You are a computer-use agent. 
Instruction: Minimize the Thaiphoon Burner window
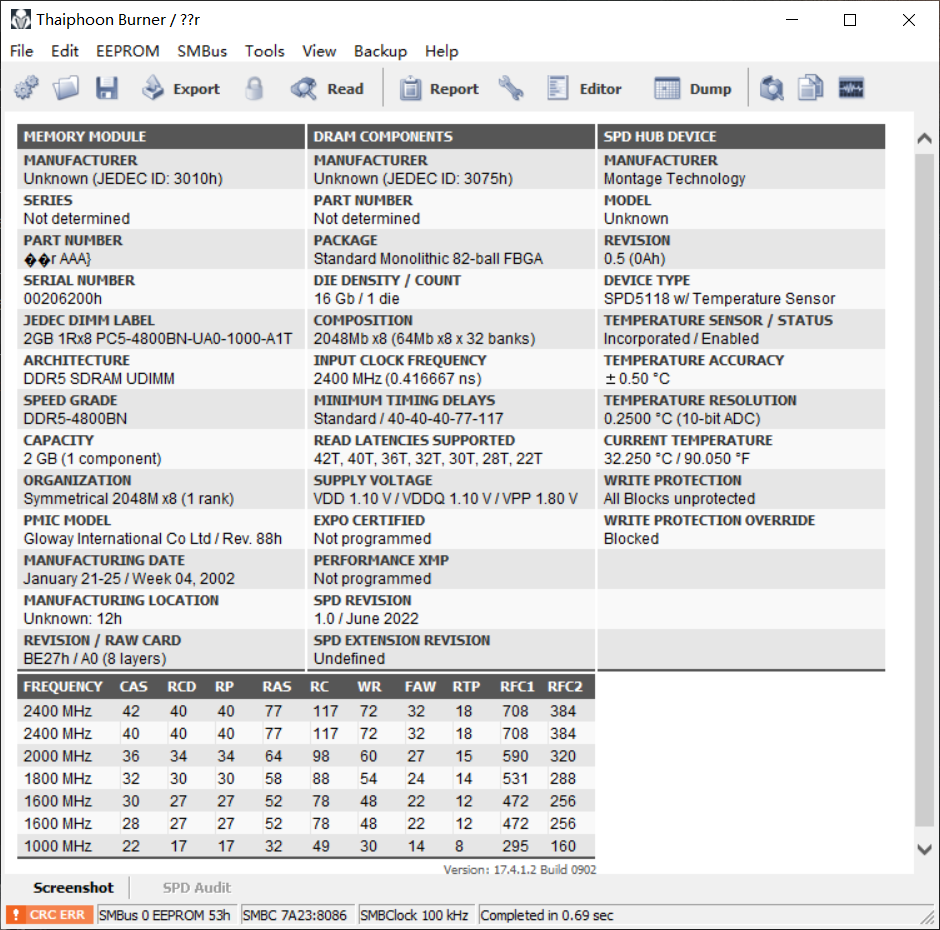point(792,20)
